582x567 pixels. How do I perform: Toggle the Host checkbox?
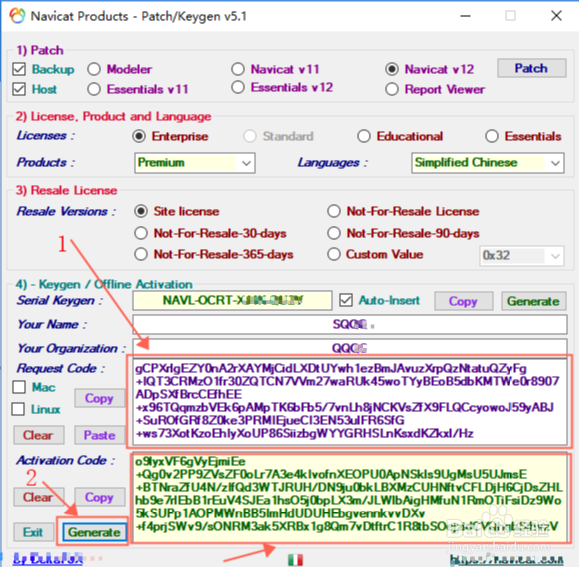(19, 89)
